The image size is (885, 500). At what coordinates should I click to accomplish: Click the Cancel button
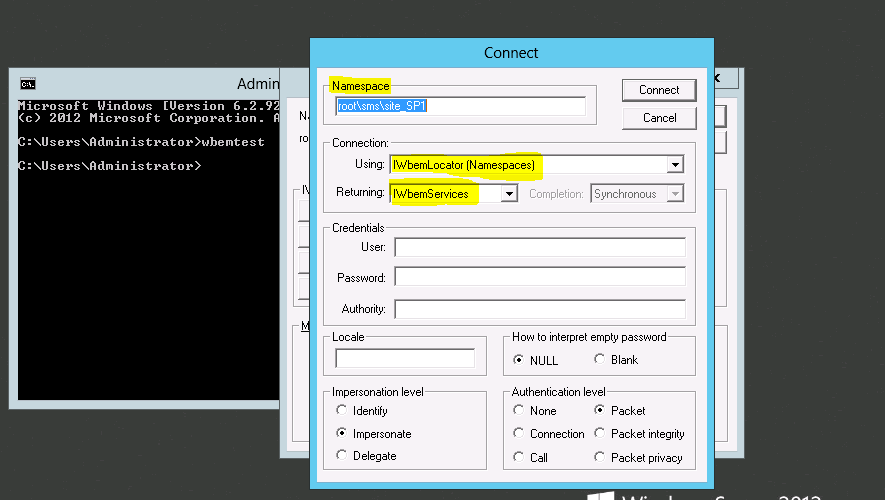point(659,118)
